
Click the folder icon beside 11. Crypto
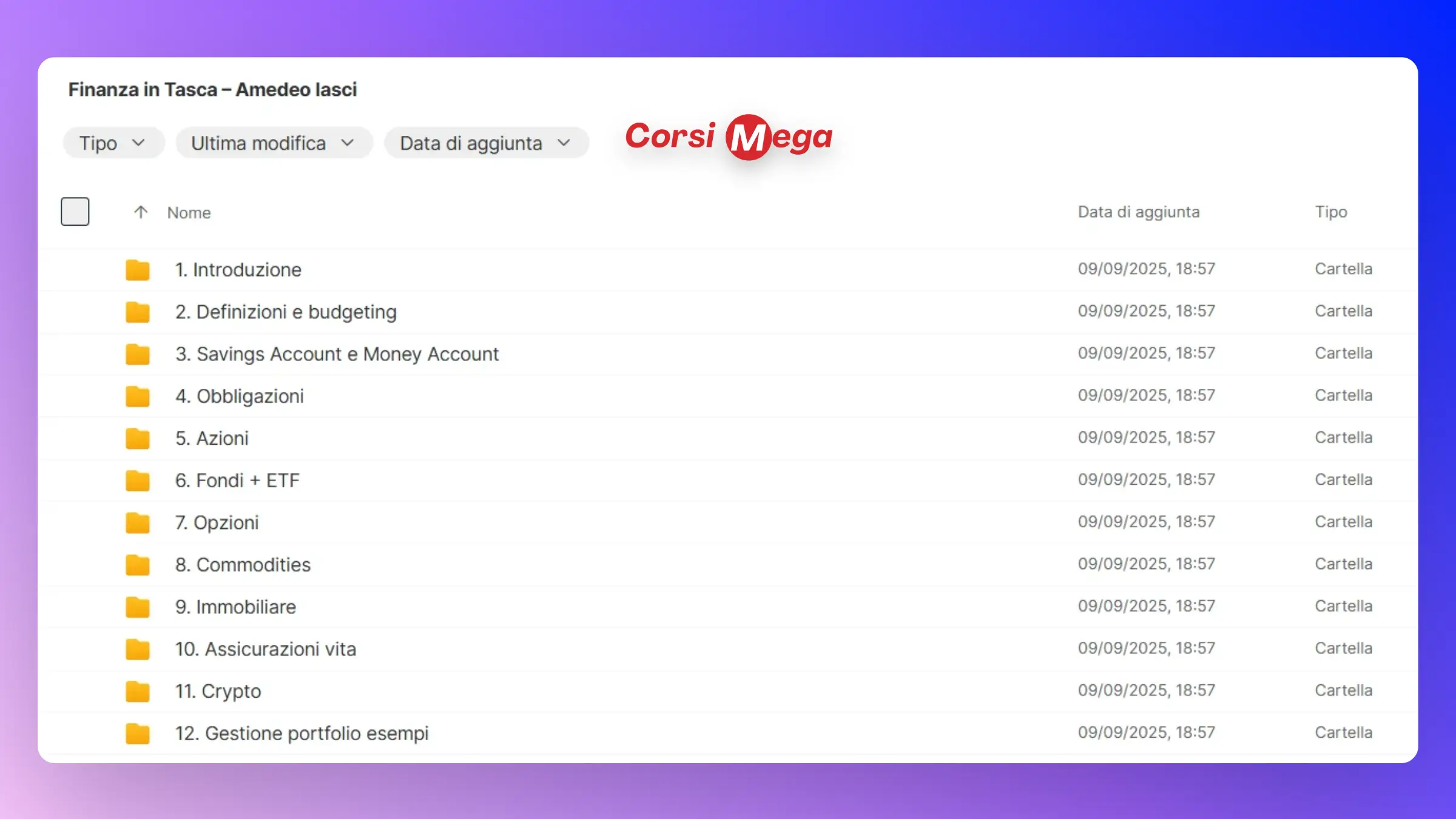[138, 691]
